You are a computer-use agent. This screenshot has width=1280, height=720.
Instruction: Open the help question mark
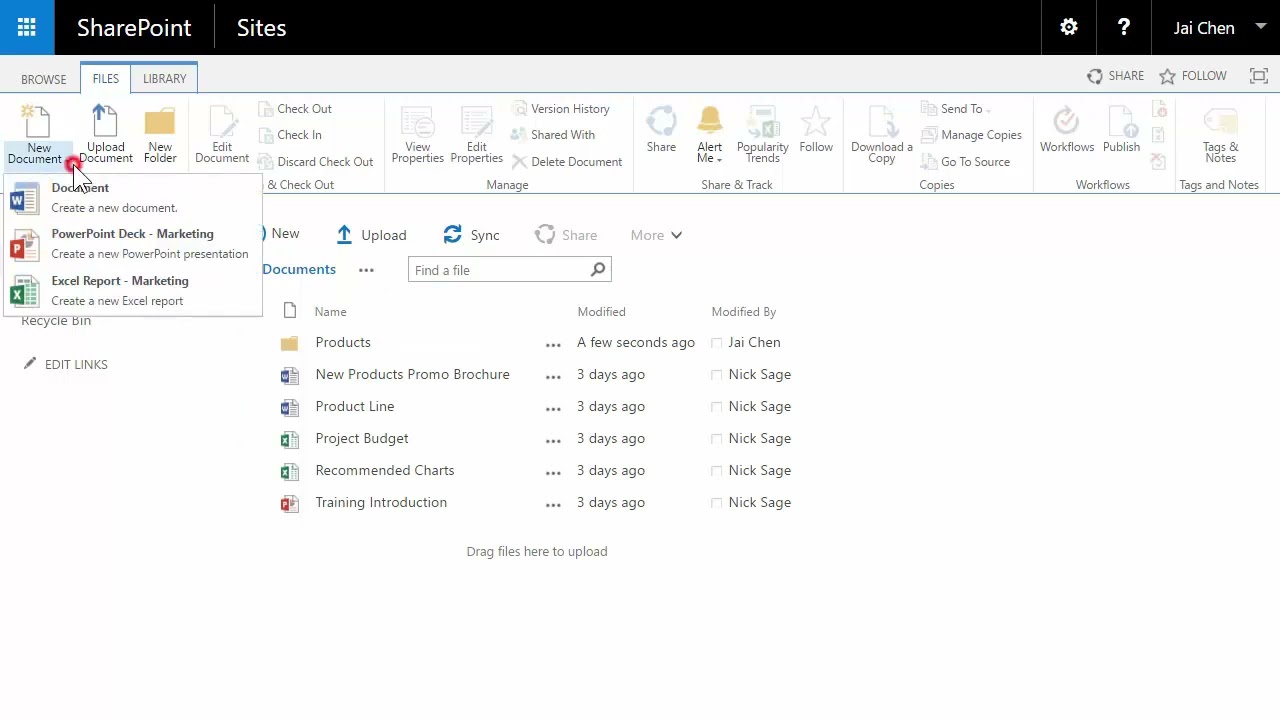(1123, 27)
